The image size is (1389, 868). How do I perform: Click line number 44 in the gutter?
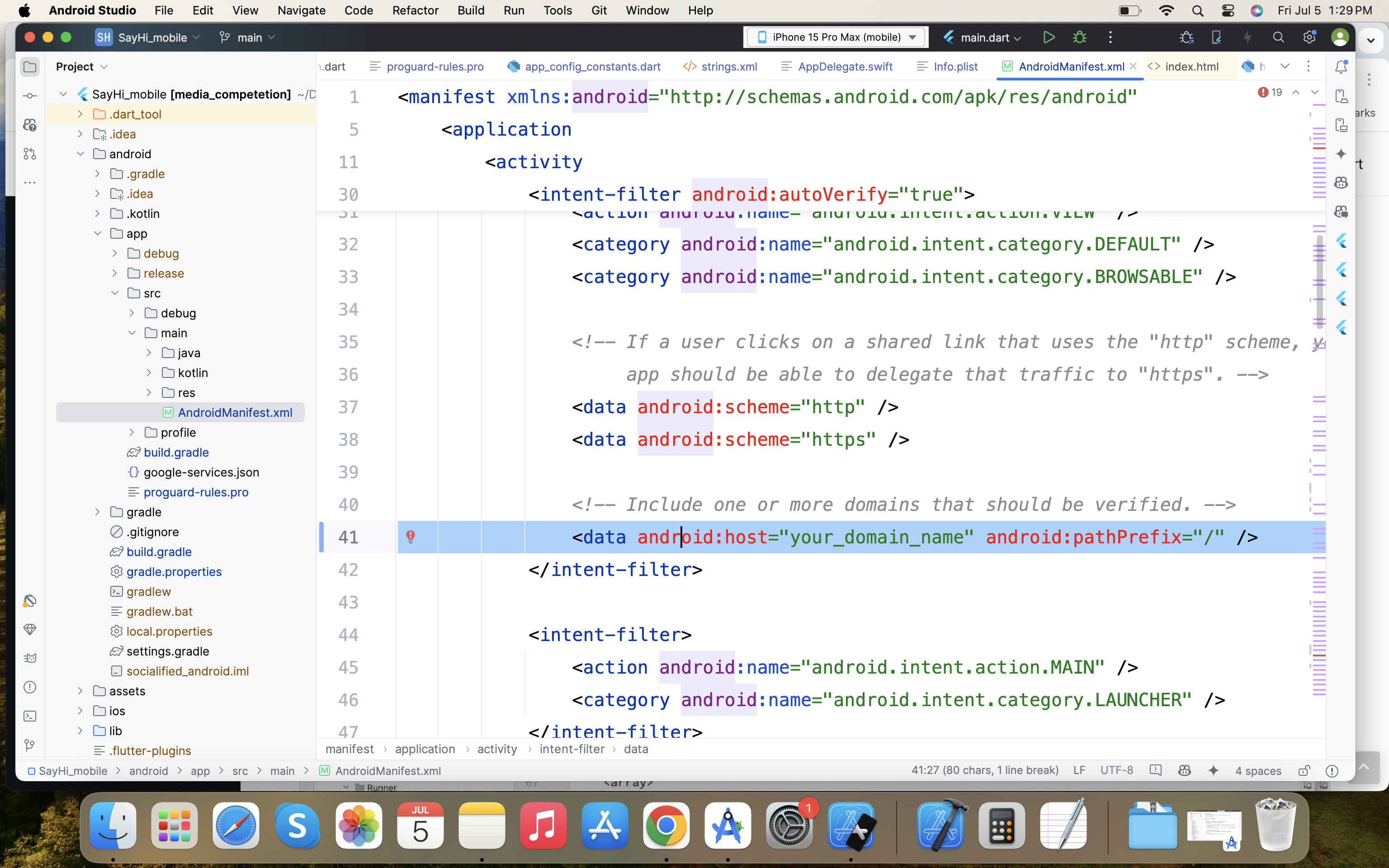pyautogui.click(x=349, y=634)
